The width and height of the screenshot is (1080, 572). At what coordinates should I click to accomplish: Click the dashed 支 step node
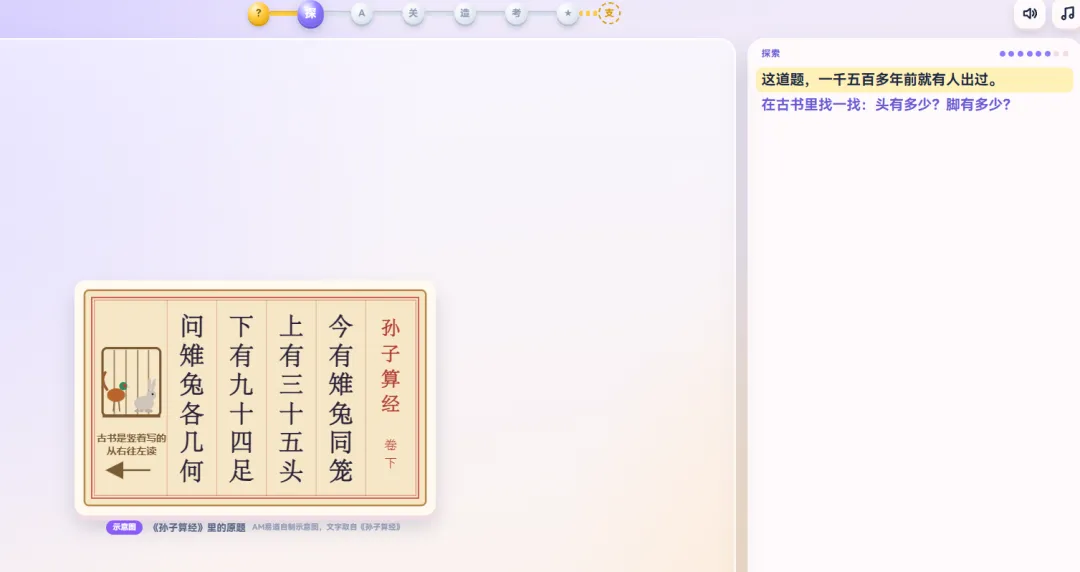pyautogui.click(x=609, y=13)
